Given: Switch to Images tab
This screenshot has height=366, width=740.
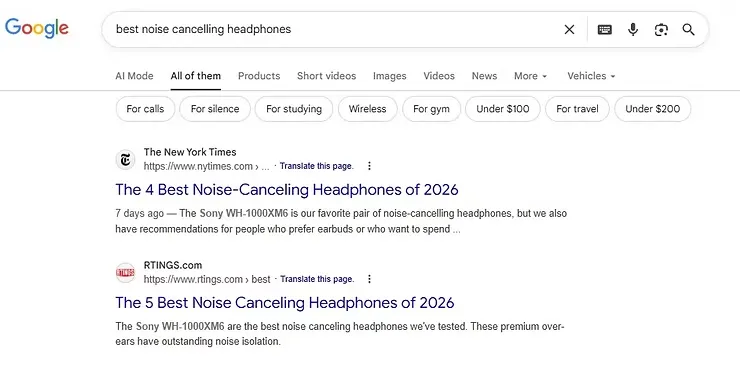Looking at the screenshot, I should [390, 76].
